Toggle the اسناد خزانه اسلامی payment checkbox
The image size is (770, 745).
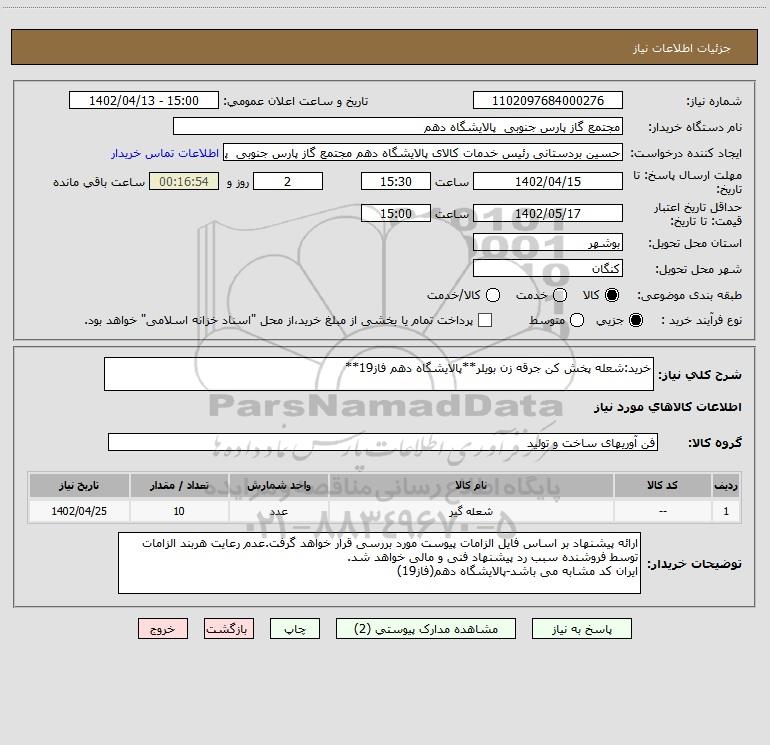pos(485,320)
